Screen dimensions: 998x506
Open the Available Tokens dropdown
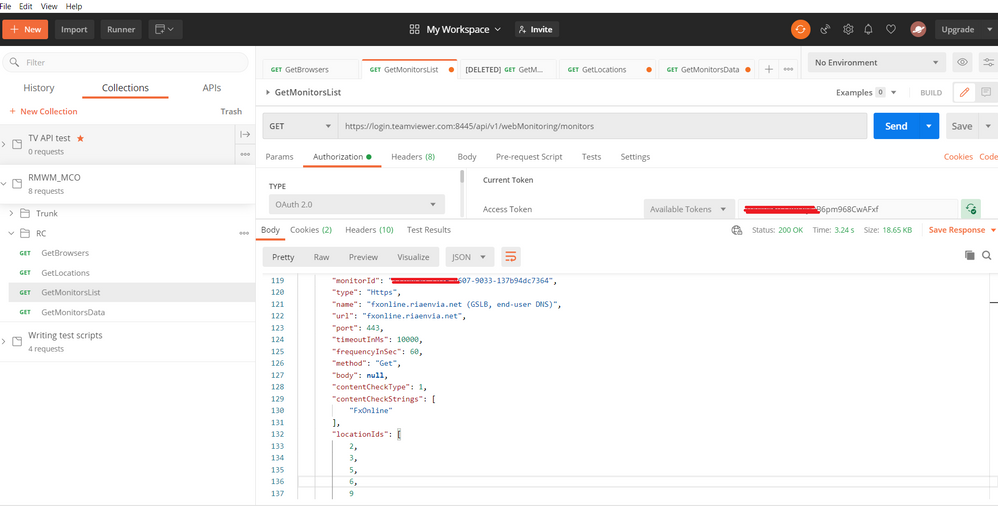[x=688, y=209]
